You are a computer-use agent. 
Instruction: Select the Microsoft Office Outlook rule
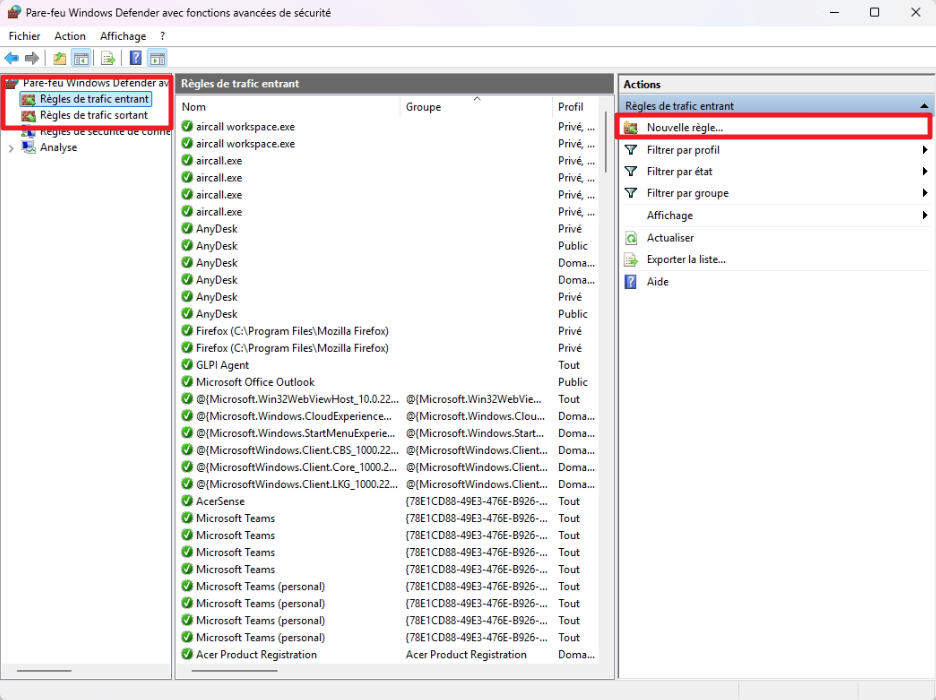(x=255, y=381)
